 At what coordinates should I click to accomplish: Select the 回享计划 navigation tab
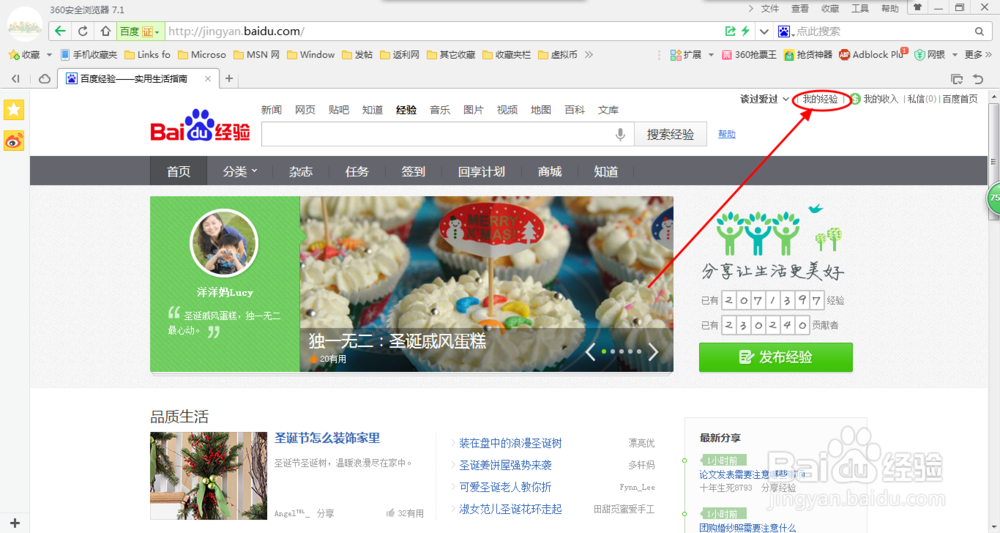(481, 171)
